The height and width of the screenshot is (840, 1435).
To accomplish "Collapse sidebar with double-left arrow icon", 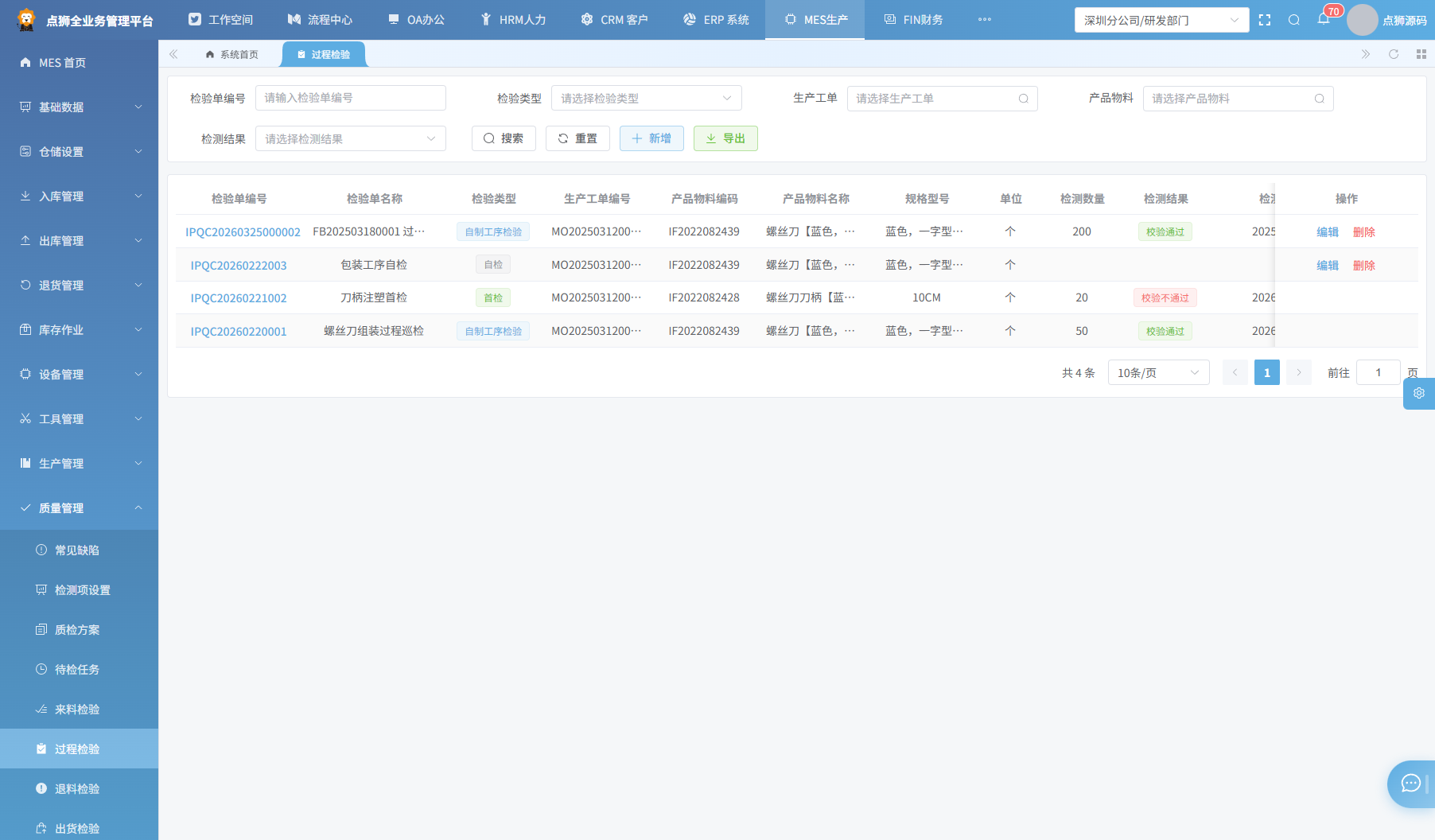I will pyautogui.click(x=173, y=54).
